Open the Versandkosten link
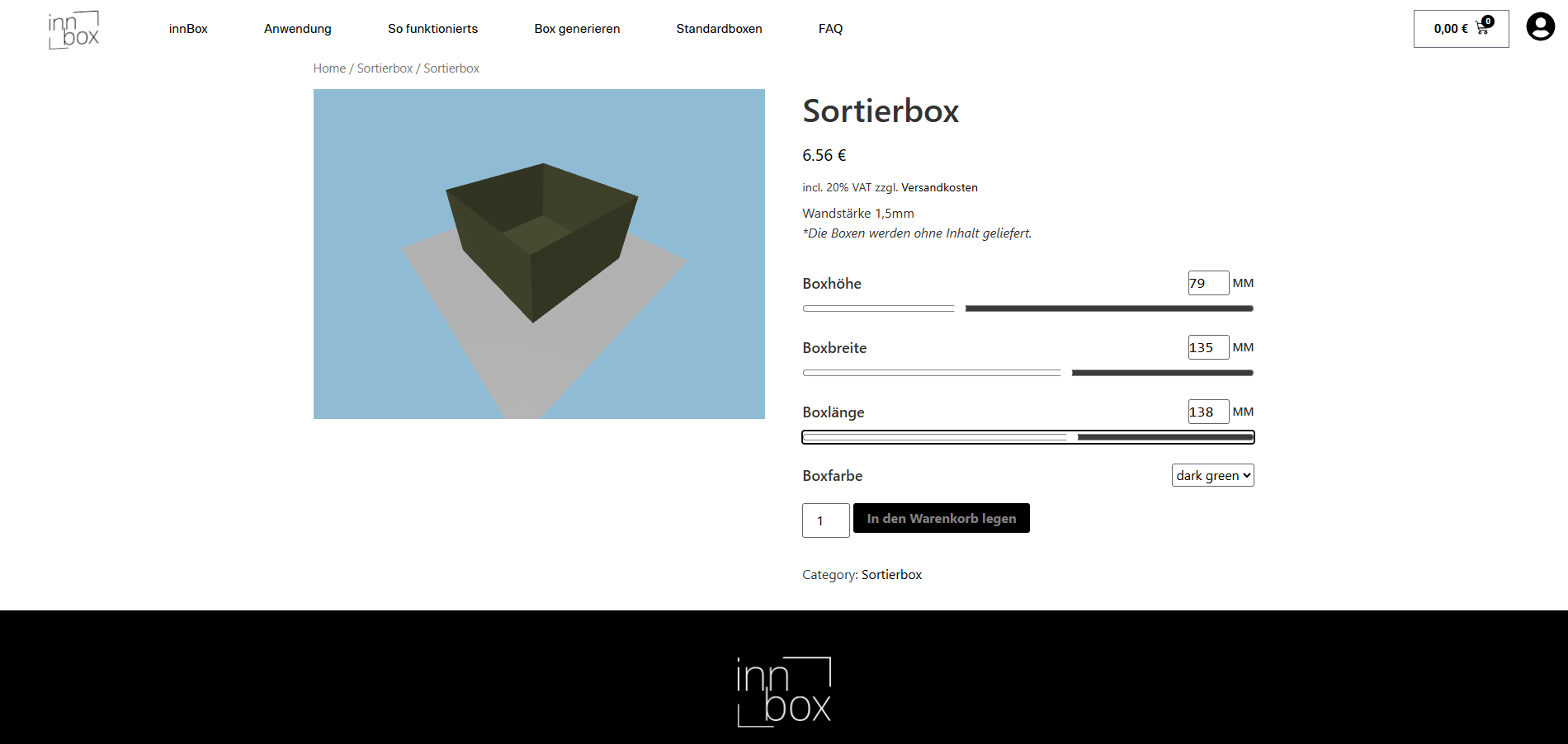Screen dimensions: 1568x744 (x=938, y=187)
